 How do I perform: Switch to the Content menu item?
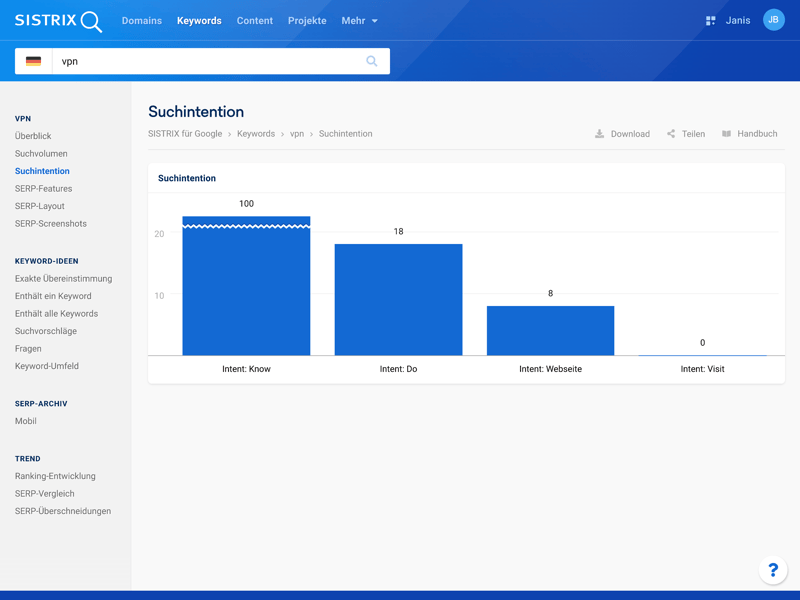(x=254, y=21)
